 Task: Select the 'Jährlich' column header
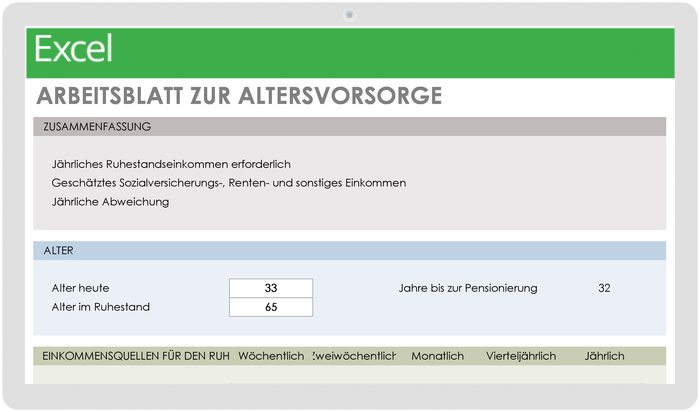coord(604,356)
